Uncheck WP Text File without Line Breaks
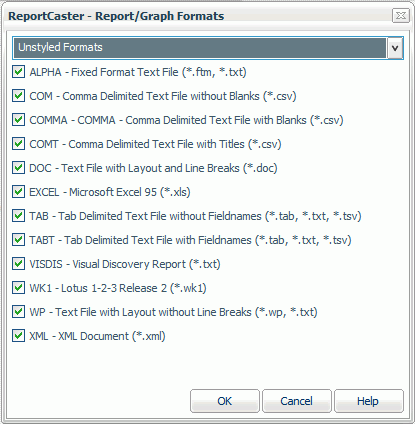This screenshot has height=424, width=415. [x=18, y=312]
